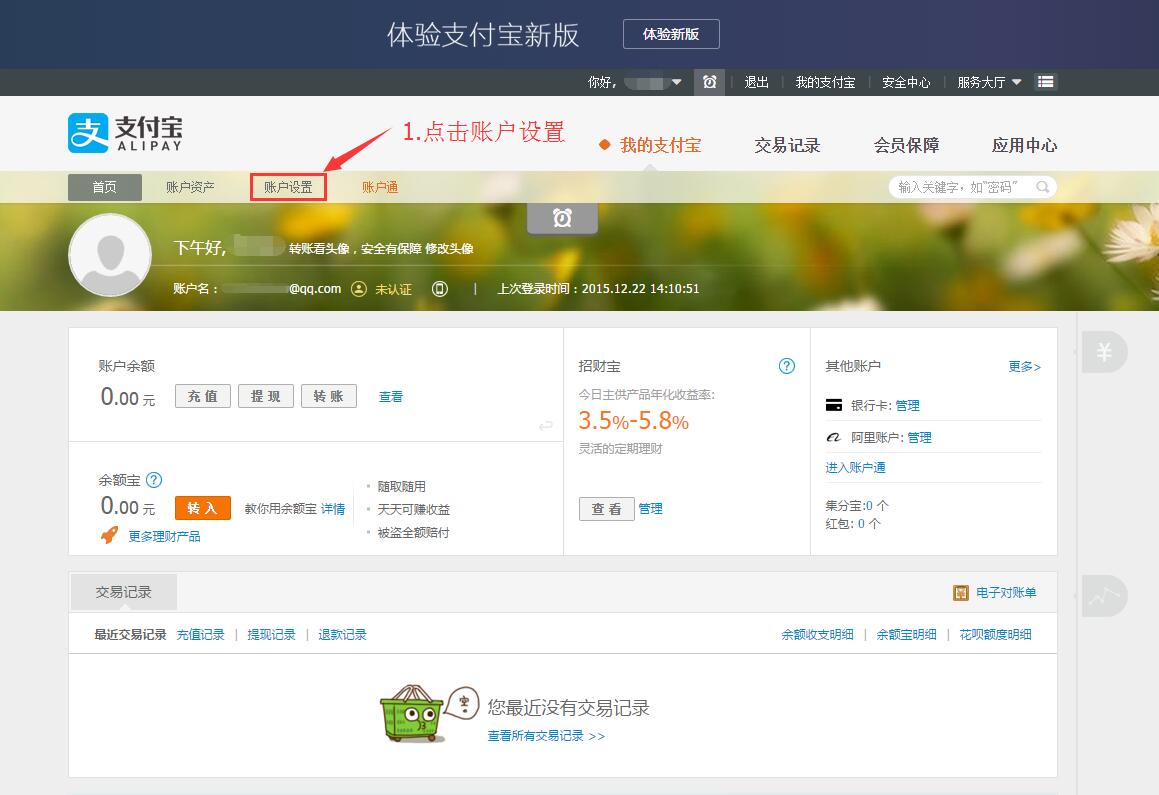Screen dimensions: 1159x795
Task: Click the shopping basket mascot image
Action: (x=412, y=712)
